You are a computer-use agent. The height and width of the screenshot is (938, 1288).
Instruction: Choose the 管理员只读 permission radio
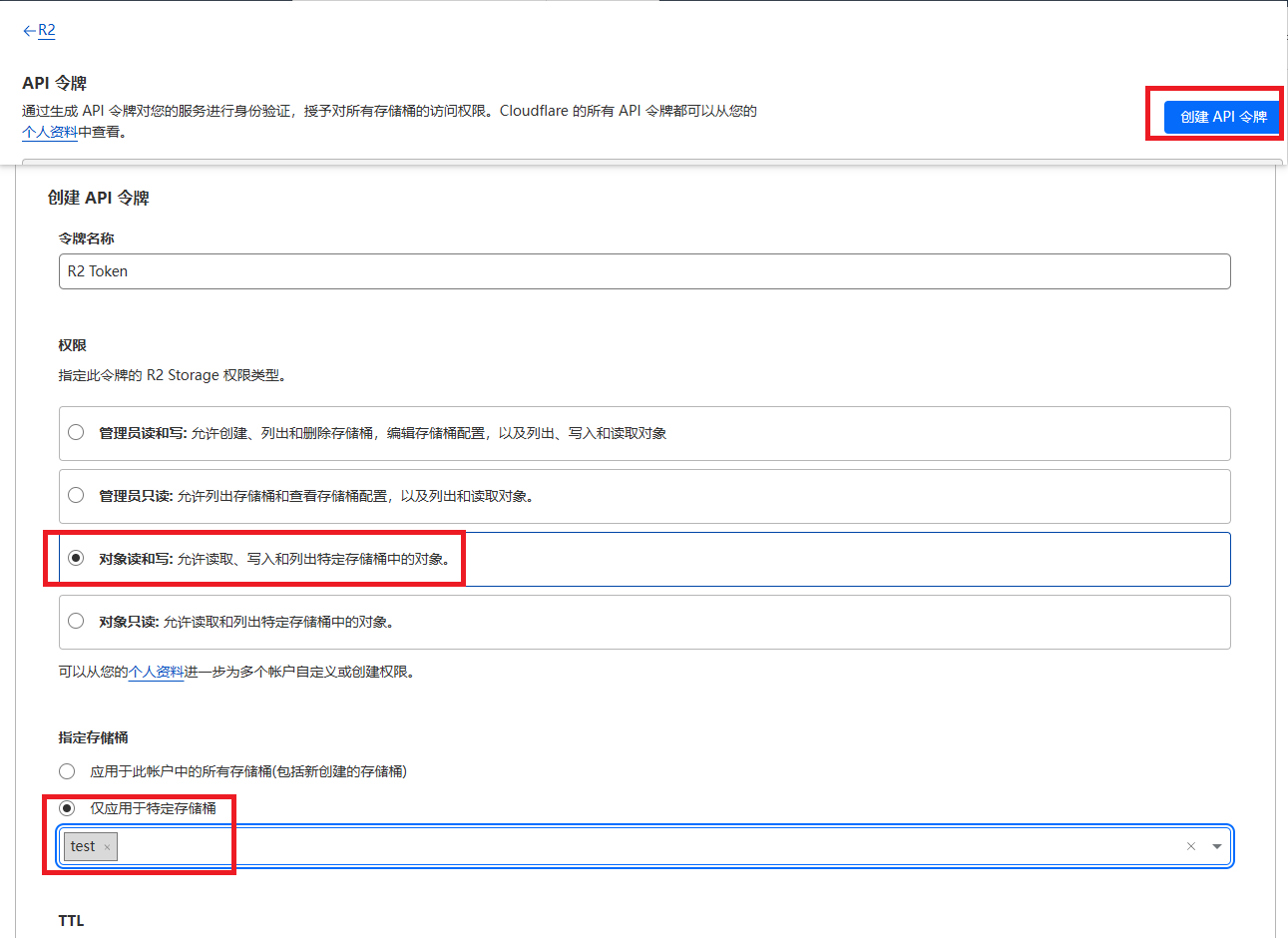coord(76,495)
